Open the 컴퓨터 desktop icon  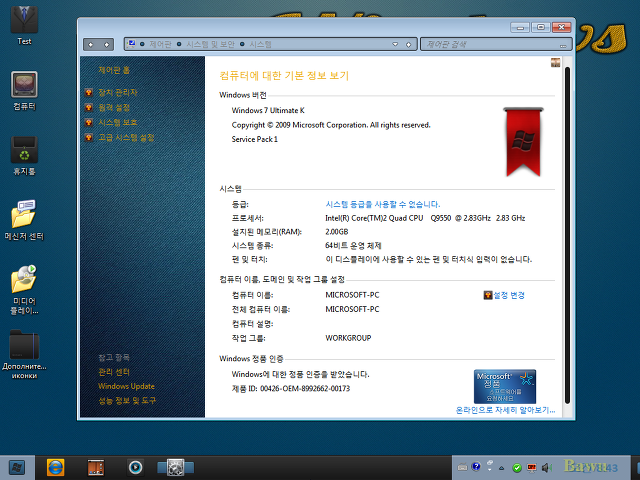[24, 91]
